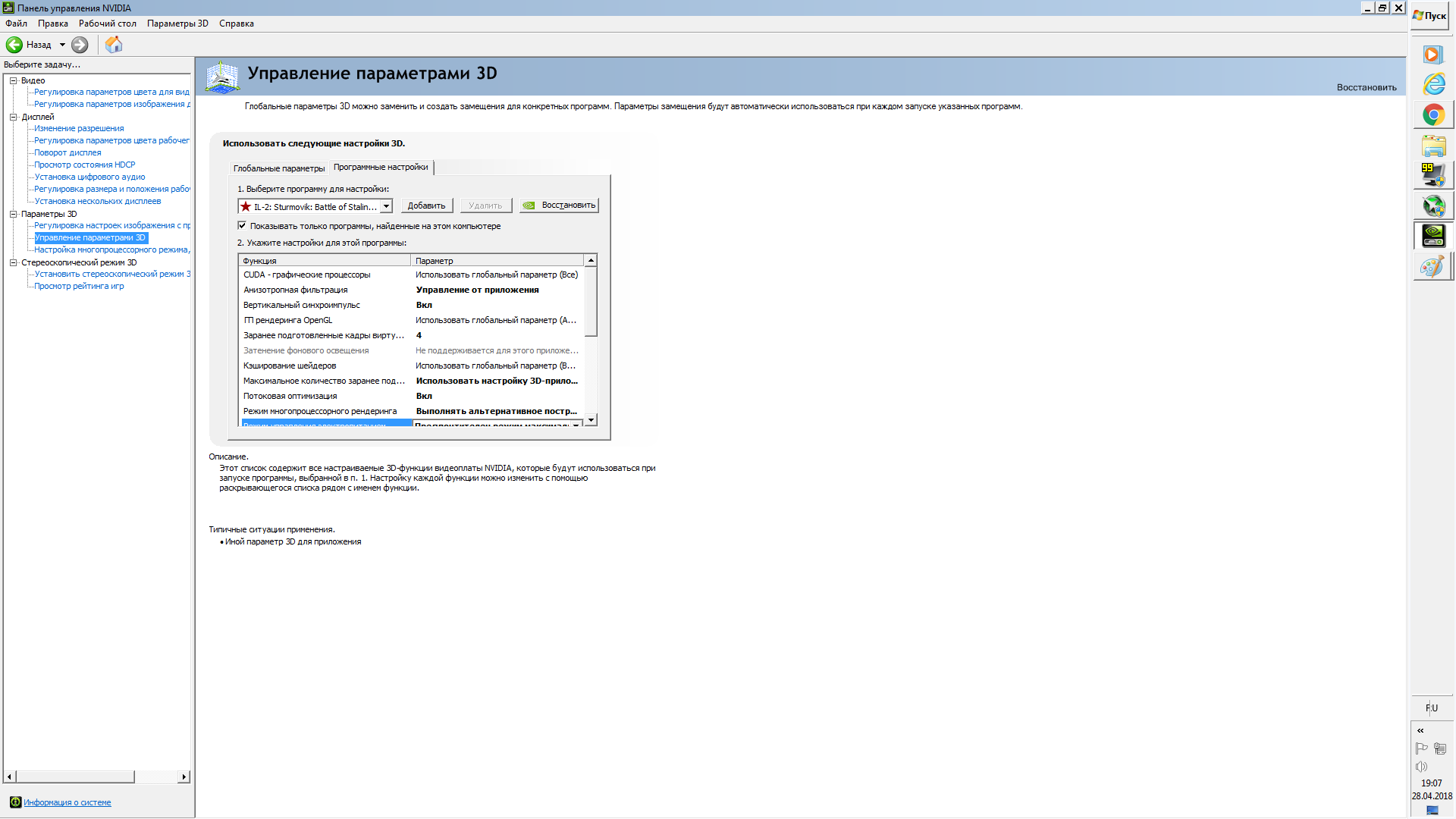Click the System Information icon at bottom left
1456x819 pixels.
(15, 802)
